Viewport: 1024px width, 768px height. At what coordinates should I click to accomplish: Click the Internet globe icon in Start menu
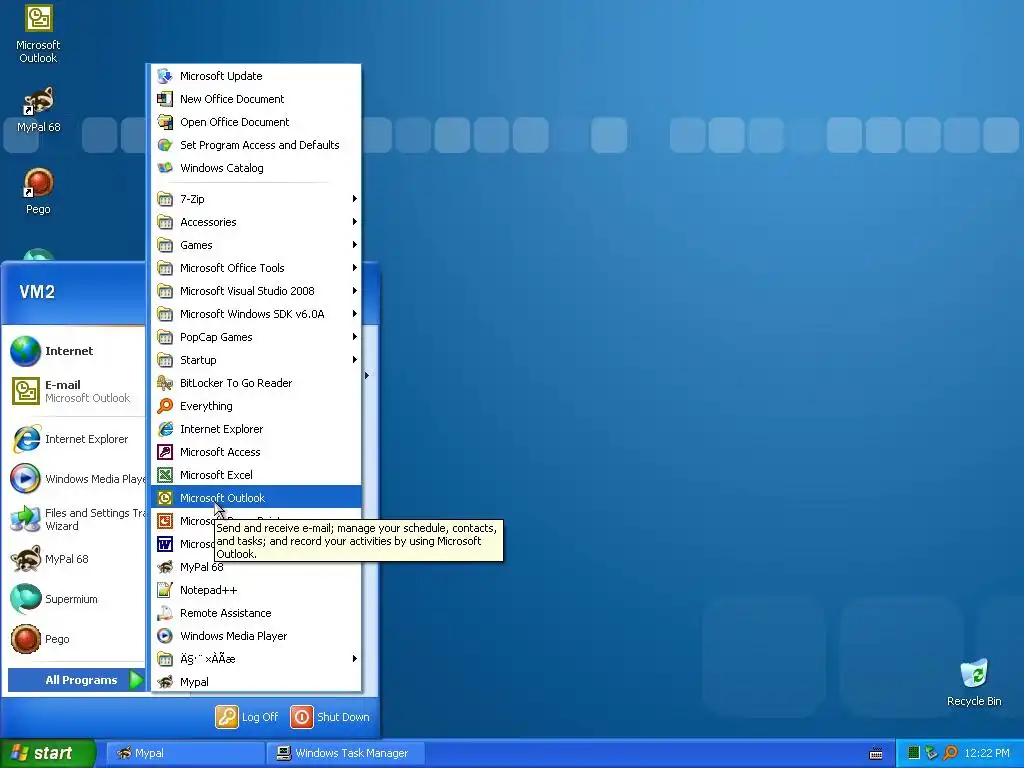click(x=25, y=351)
